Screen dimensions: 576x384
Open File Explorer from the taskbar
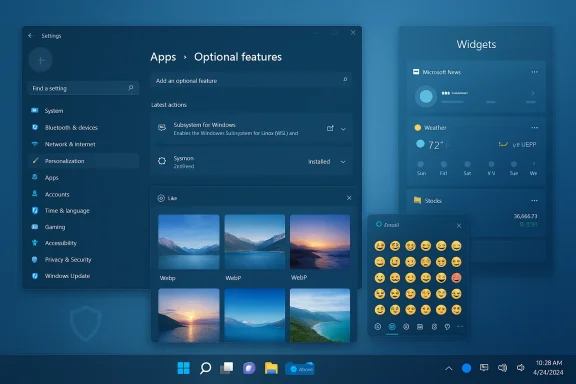[x=271, y=368]
